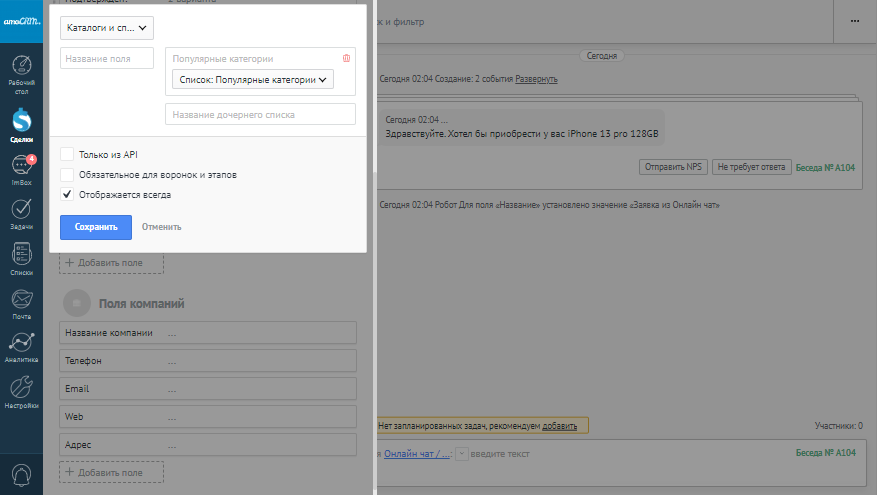Open Настройки settings icon
This screenshot has height=495, width=877.
(21, 391)
